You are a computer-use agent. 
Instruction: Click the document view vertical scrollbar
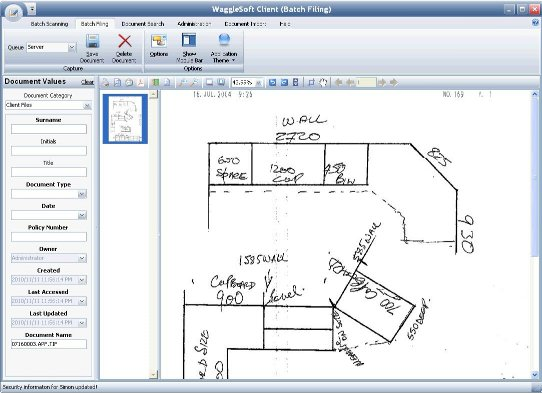tap(535, 234)
